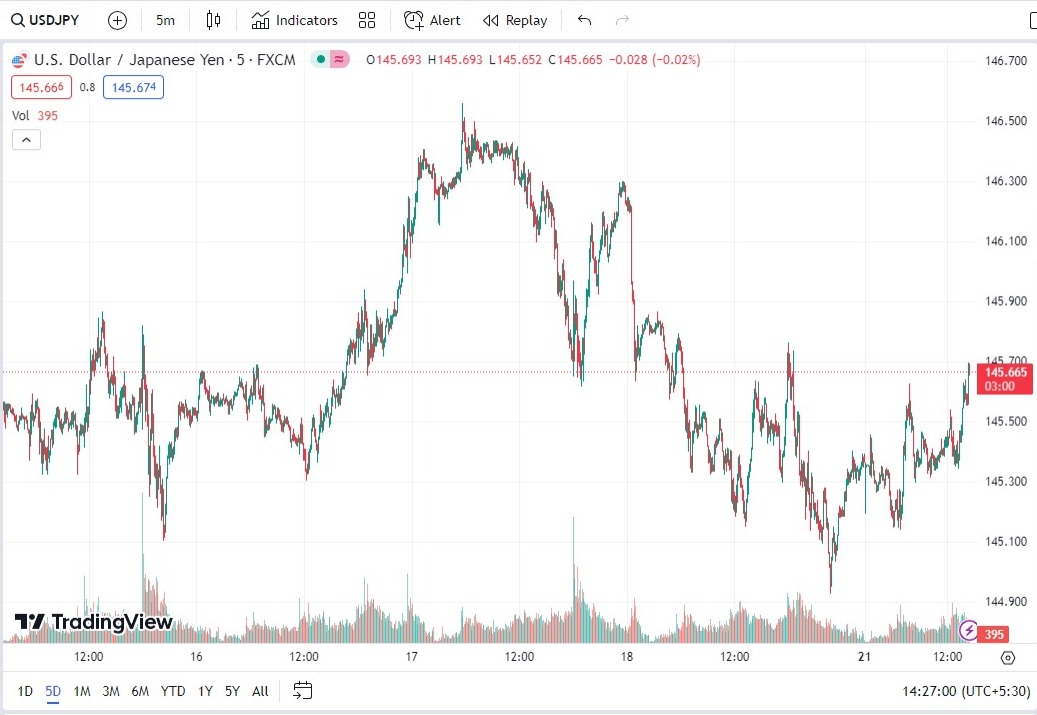Start bar Replay mode
The height and width of the screenshot is (715, 1037).
pyautogui.click(x=515, y=20)
